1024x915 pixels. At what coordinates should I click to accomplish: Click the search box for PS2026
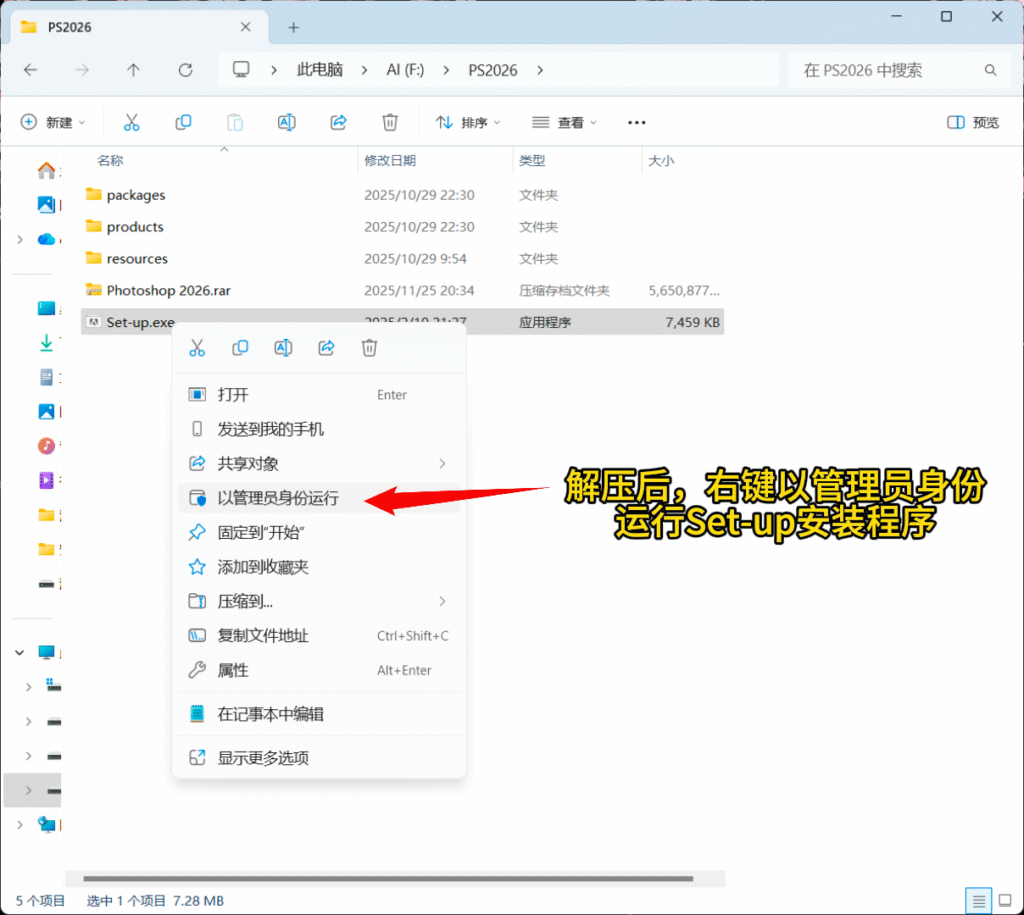point(890,70)
